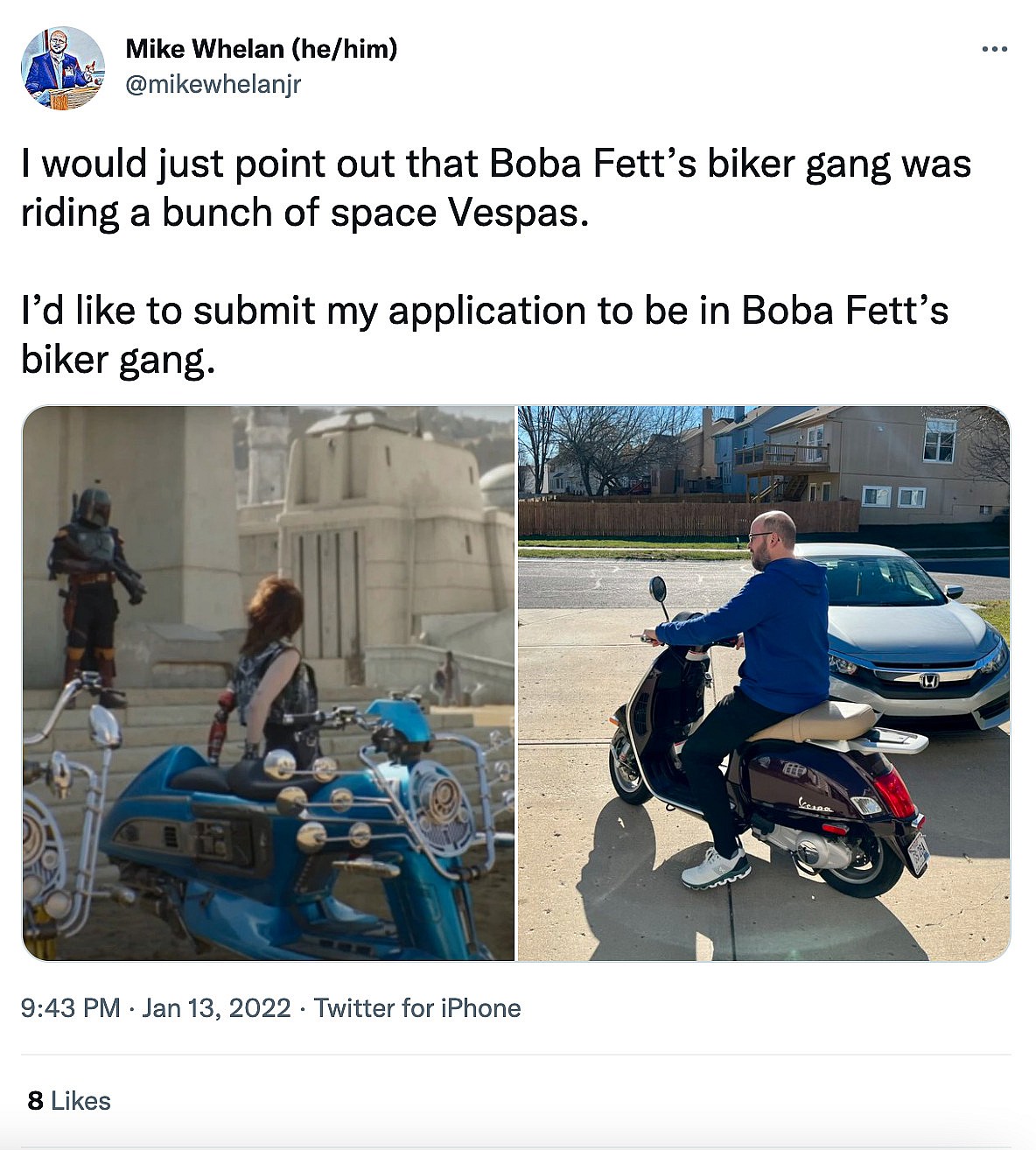The height and width of the screenshot is (1150, 1036).
Task: Open the "Mike Whelan (he/him)" display name
Action: [x=261, y=49]
